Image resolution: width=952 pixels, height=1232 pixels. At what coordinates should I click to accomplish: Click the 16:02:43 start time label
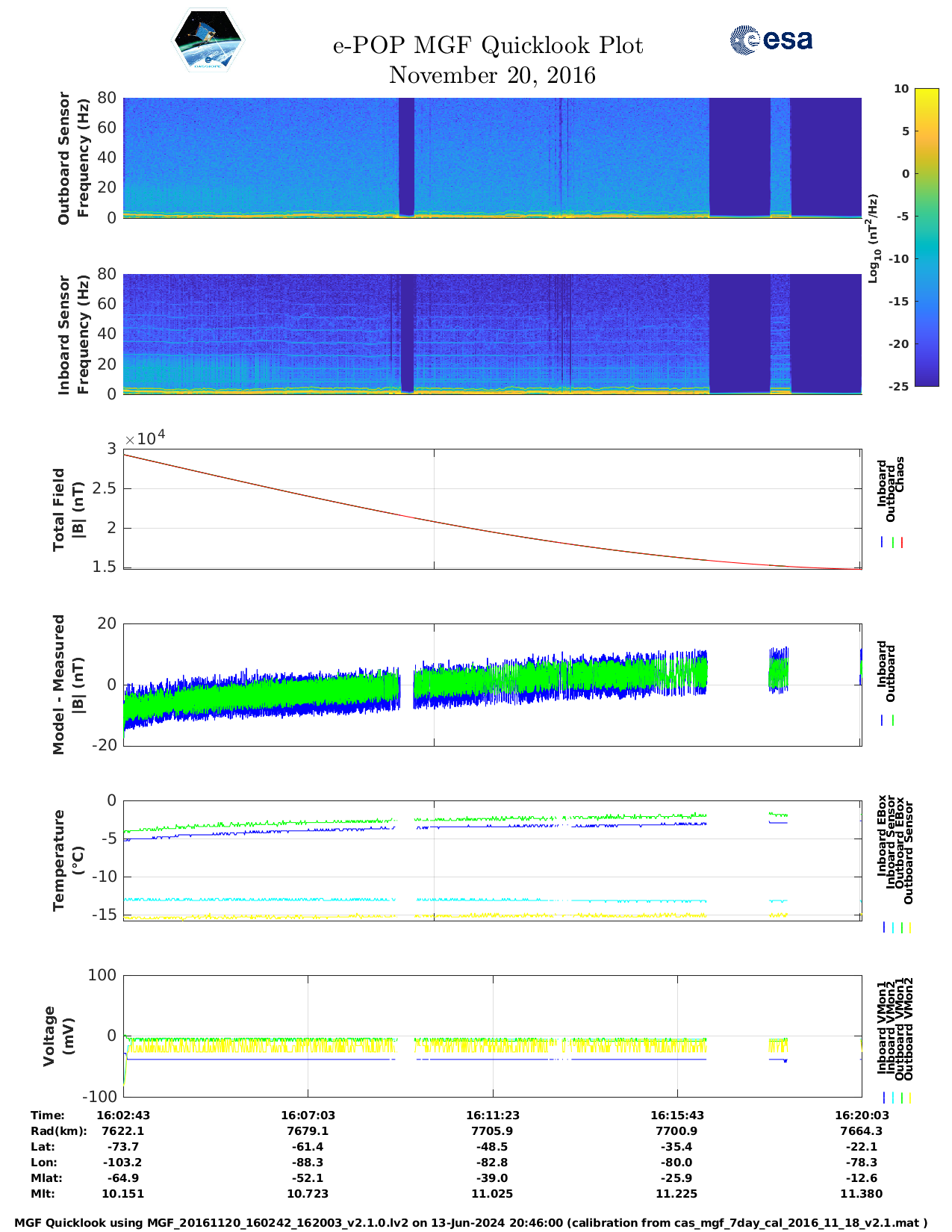tap(123, 1115)
